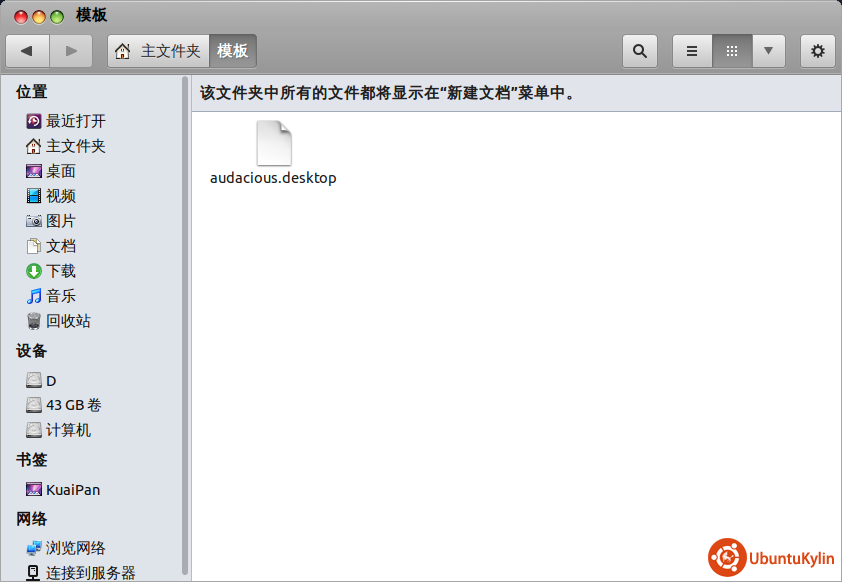The height and width of the screenshot is (582, 842).
Task: Open the search magnifier tool
Action: click(640, 51)
